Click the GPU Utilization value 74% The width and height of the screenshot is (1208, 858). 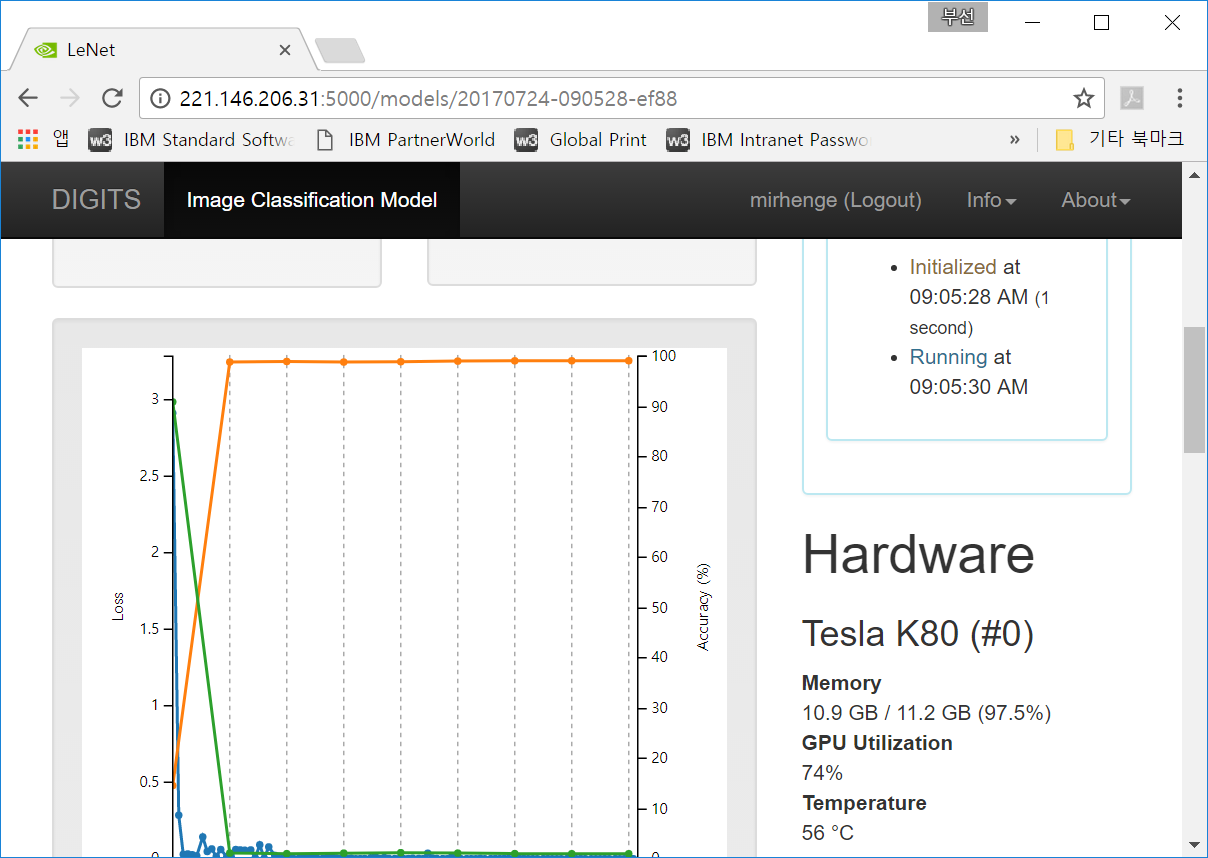click(822, 773)
